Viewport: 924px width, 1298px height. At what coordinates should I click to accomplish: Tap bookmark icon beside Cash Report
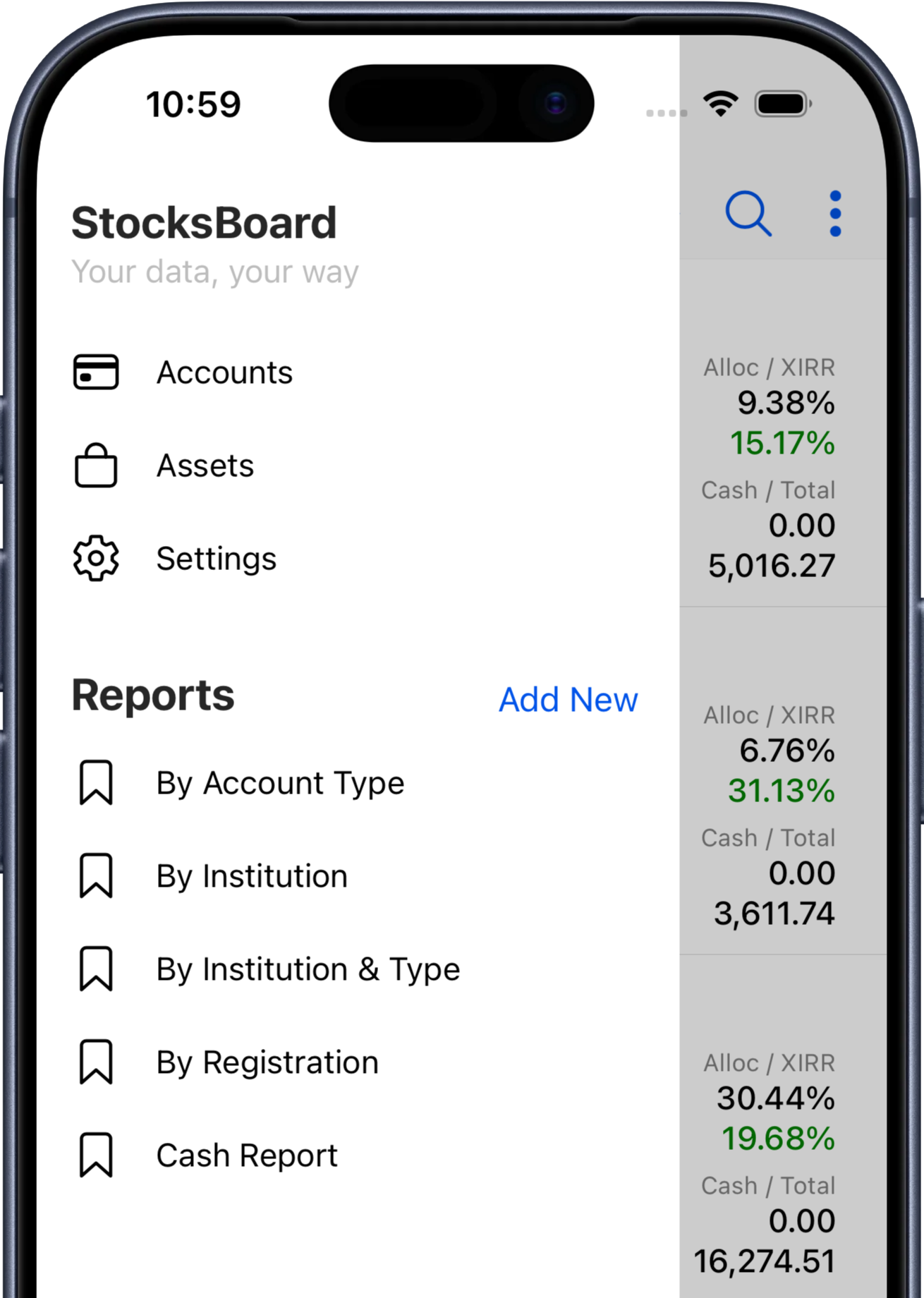pos(96,1155)
